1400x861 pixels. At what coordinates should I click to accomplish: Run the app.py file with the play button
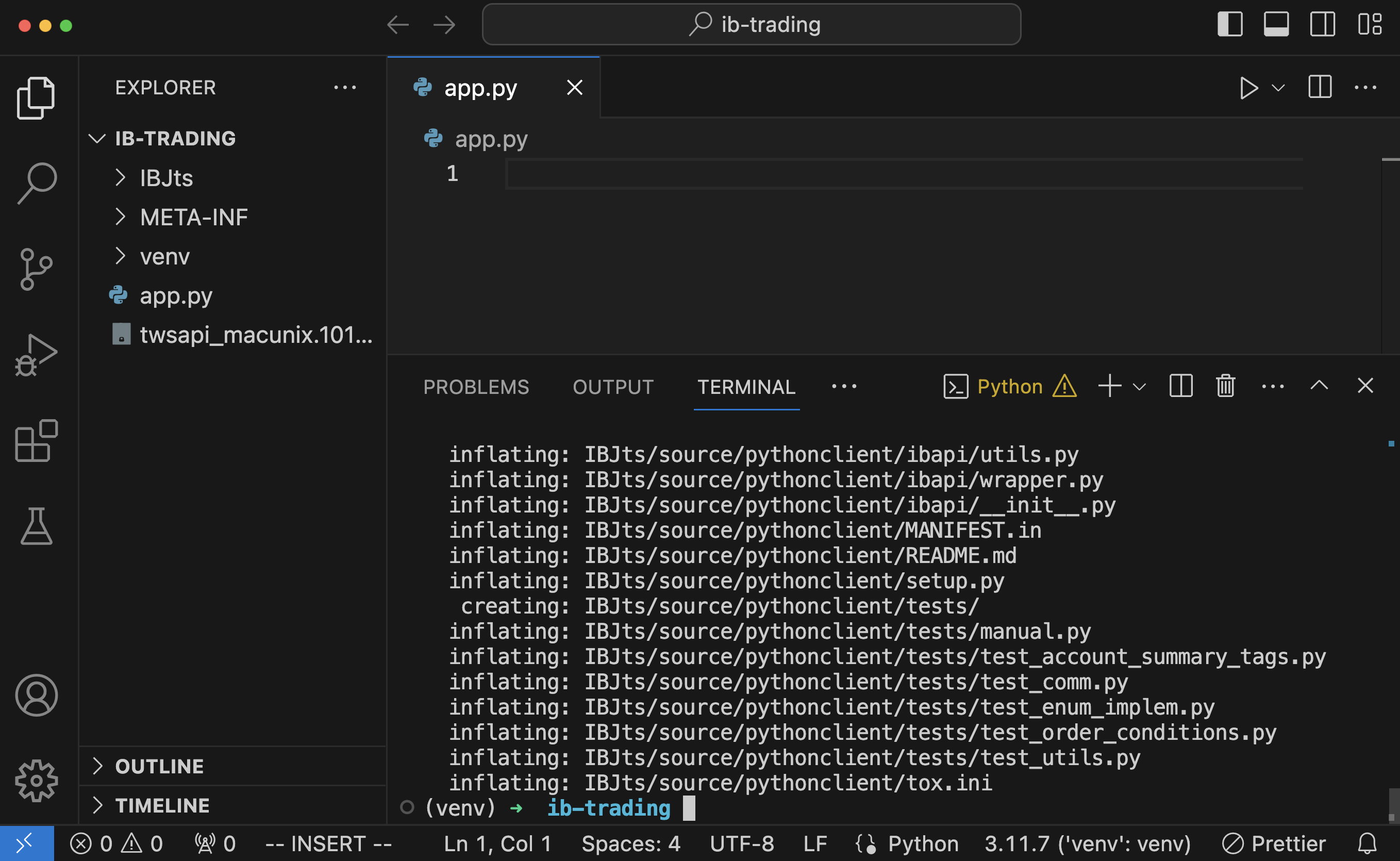coord(1249,88)
